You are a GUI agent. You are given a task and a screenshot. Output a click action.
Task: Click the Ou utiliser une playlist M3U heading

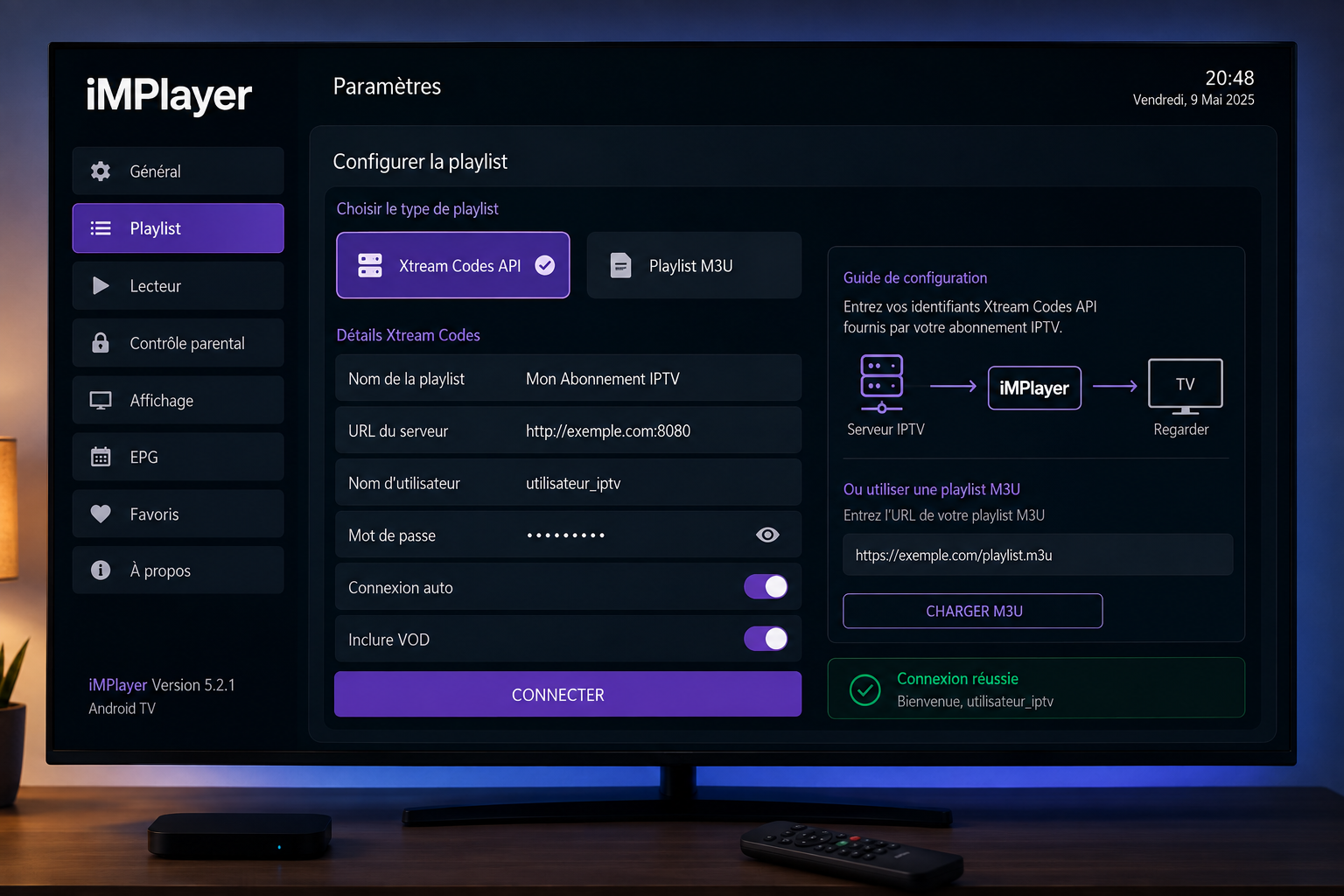932,489
